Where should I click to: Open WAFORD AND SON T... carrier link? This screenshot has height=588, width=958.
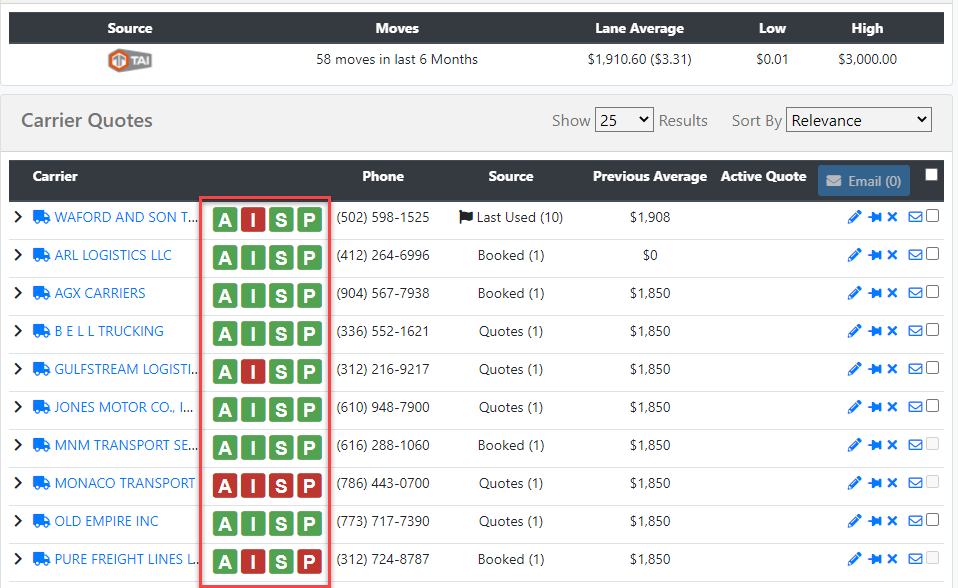point(126,217)
